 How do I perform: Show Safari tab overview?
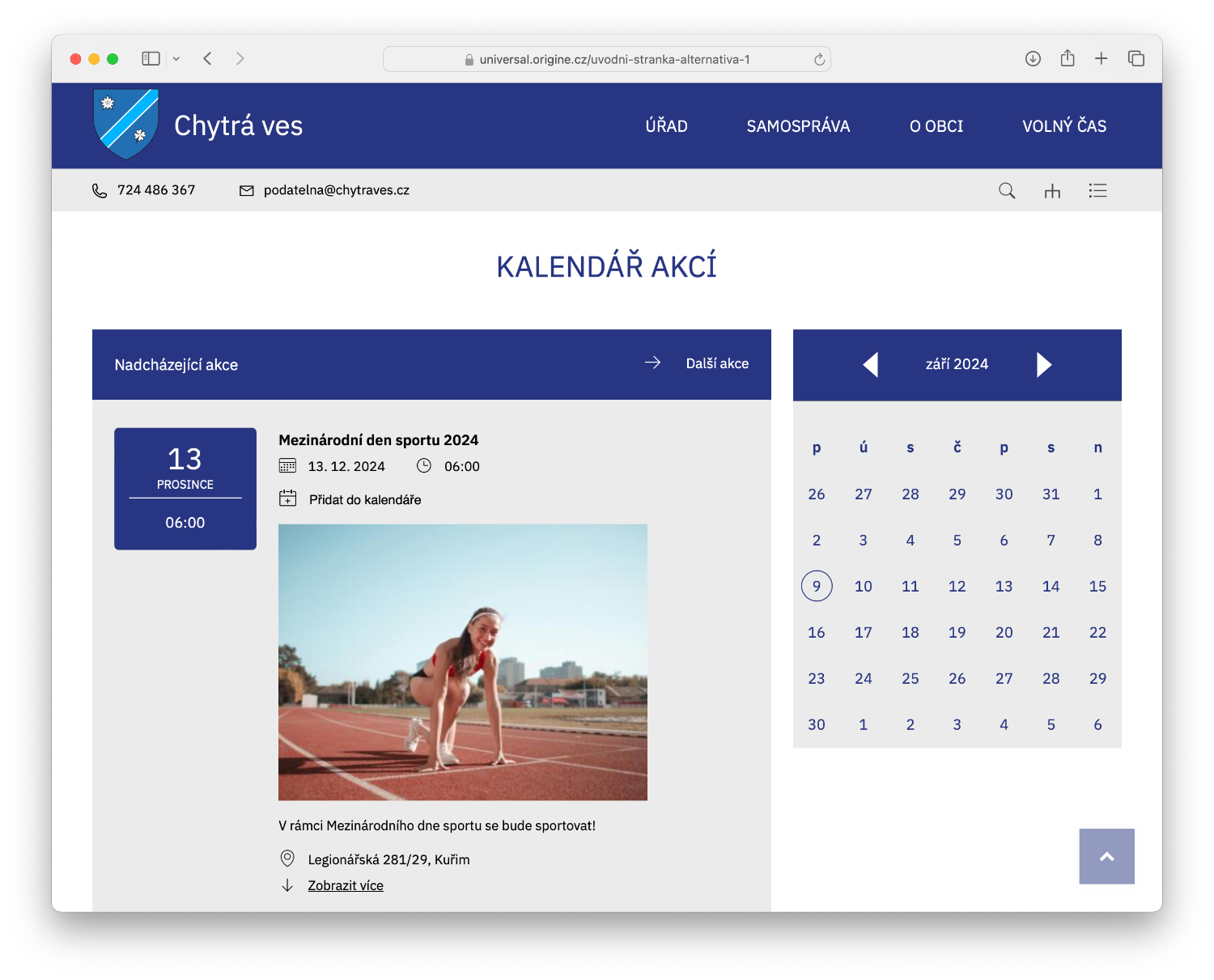pos(1135,58)
